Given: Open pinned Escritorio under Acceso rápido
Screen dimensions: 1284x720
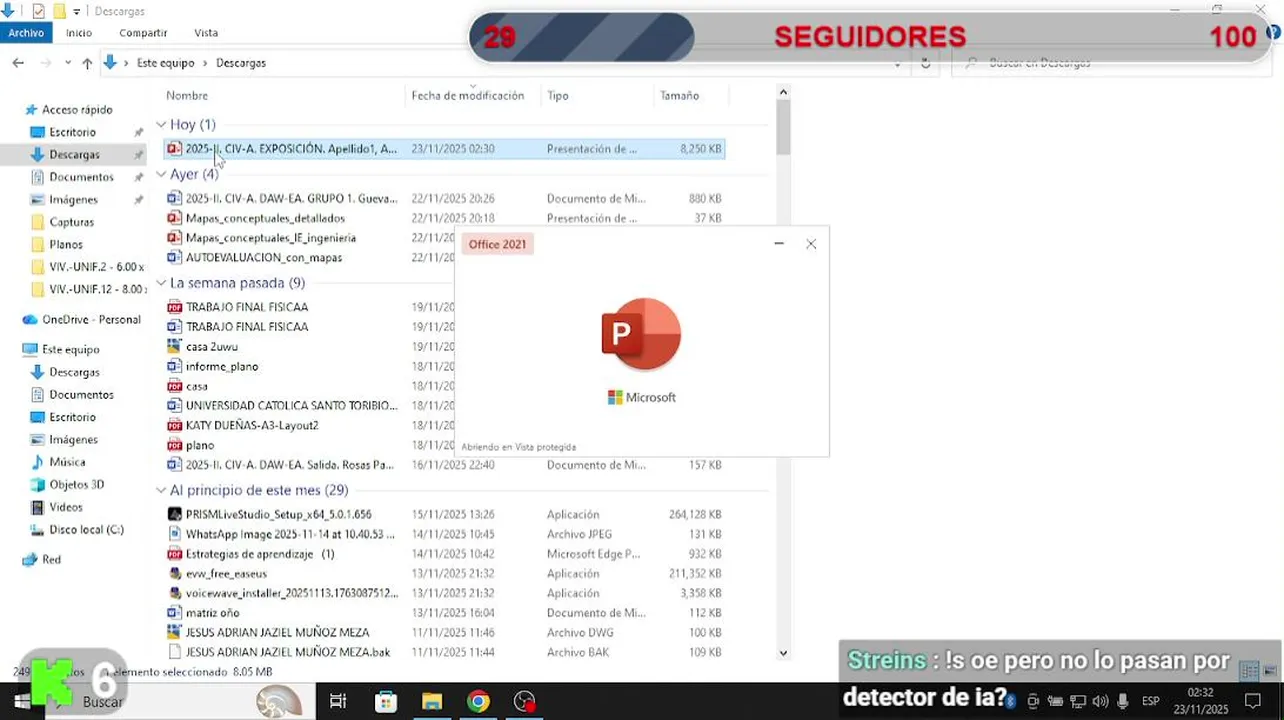Looking at the screenshot, I should coord(72,132).
